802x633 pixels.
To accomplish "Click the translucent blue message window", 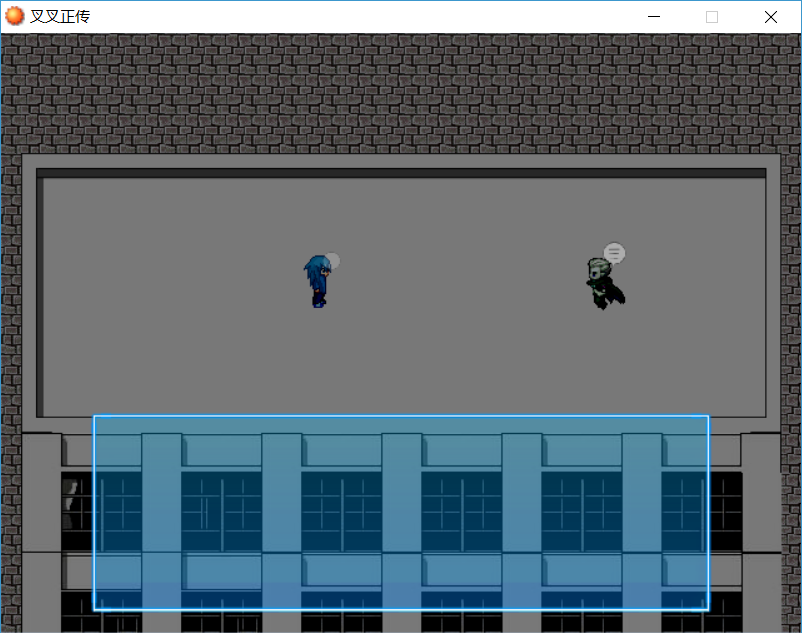I will [x=401, y=513].
